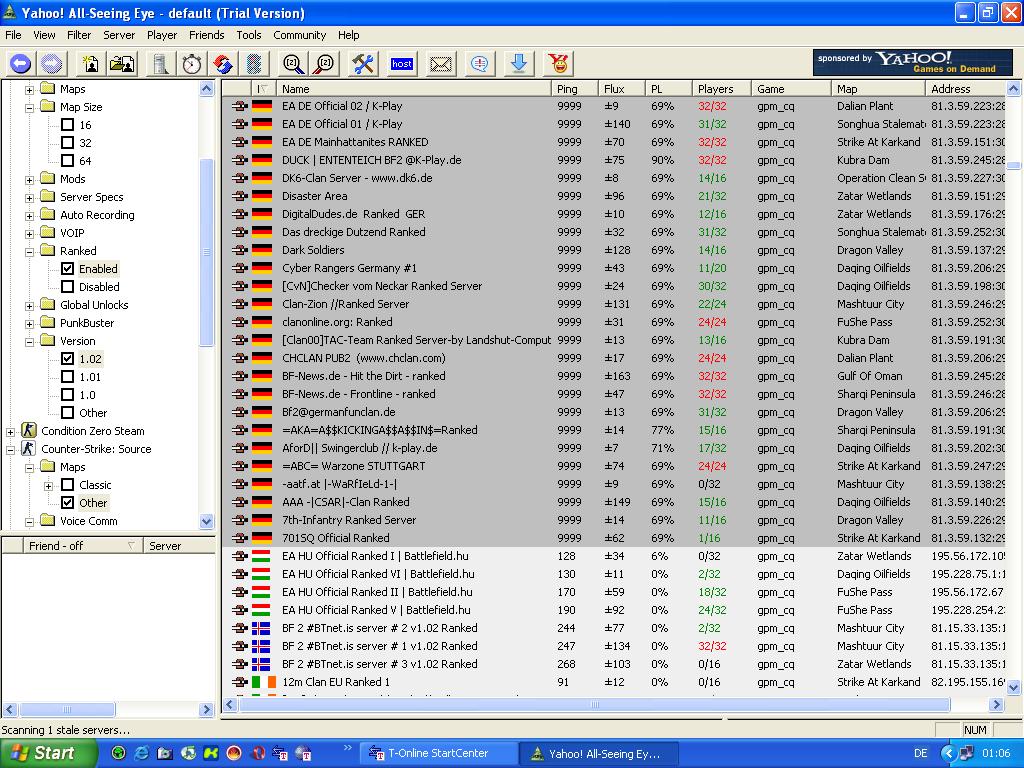
Task: Click the chat bubble toolbar icon
Action: pyautogui.click(x=479, y=63)
